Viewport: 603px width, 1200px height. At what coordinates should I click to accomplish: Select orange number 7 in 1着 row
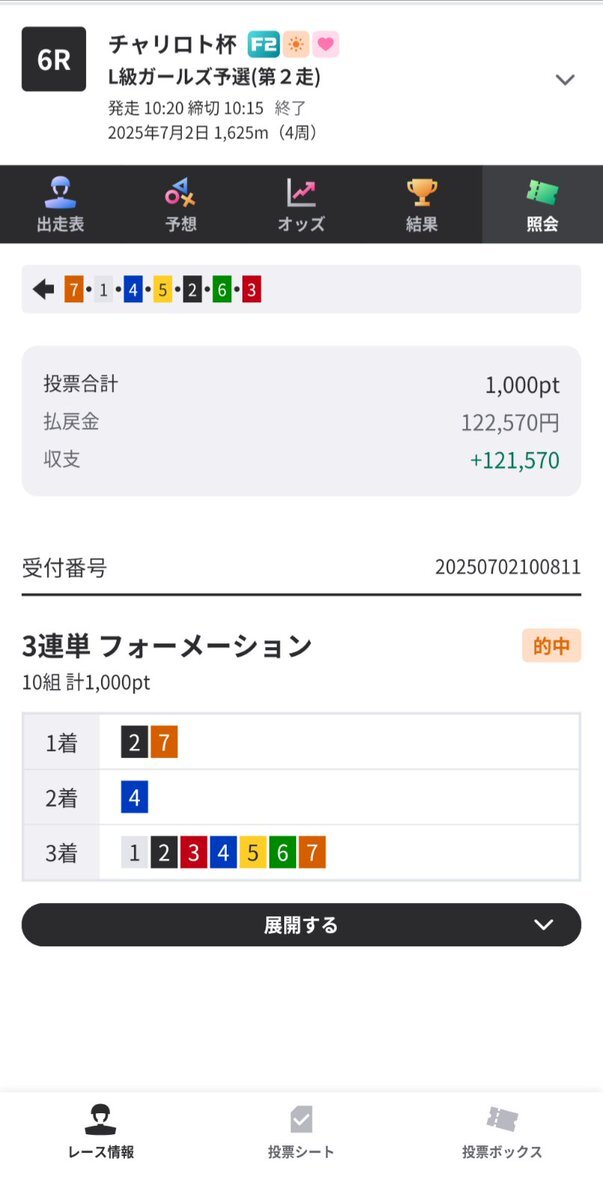pyautogui.click(x=165, y=743)
